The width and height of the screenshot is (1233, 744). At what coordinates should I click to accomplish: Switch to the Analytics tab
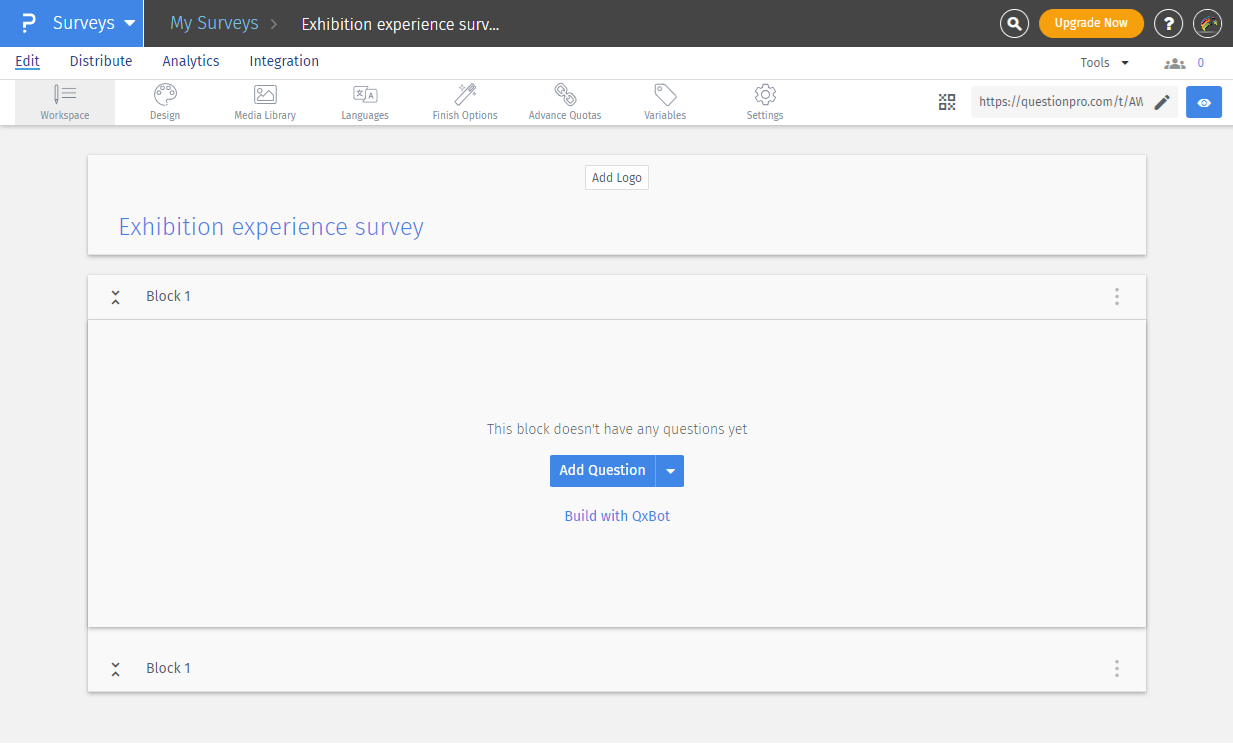[190, 61]
